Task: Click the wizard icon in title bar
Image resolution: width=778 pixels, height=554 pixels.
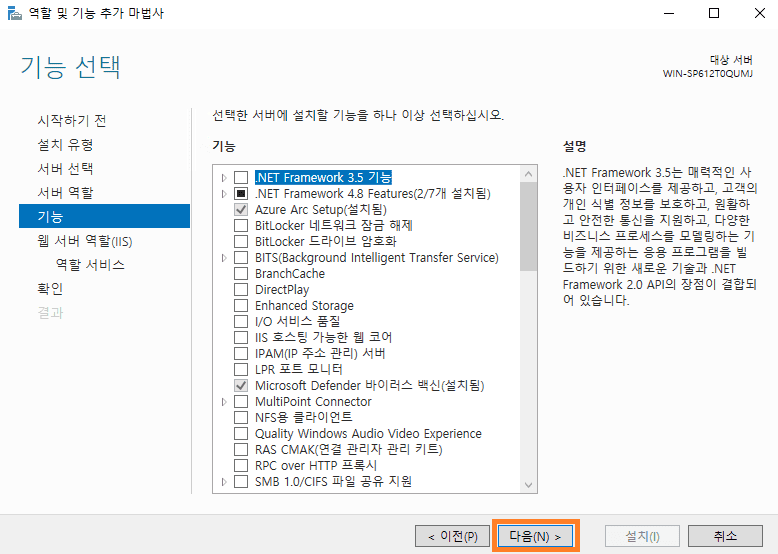Action: click(x=14, y=13)
